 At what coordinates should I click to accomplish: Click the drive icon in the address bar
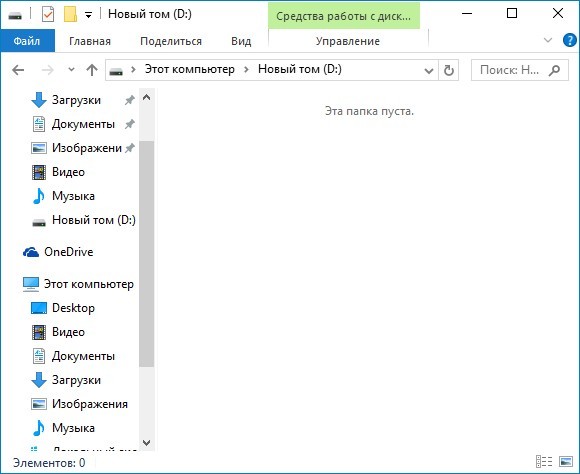(x=116, y=70)
